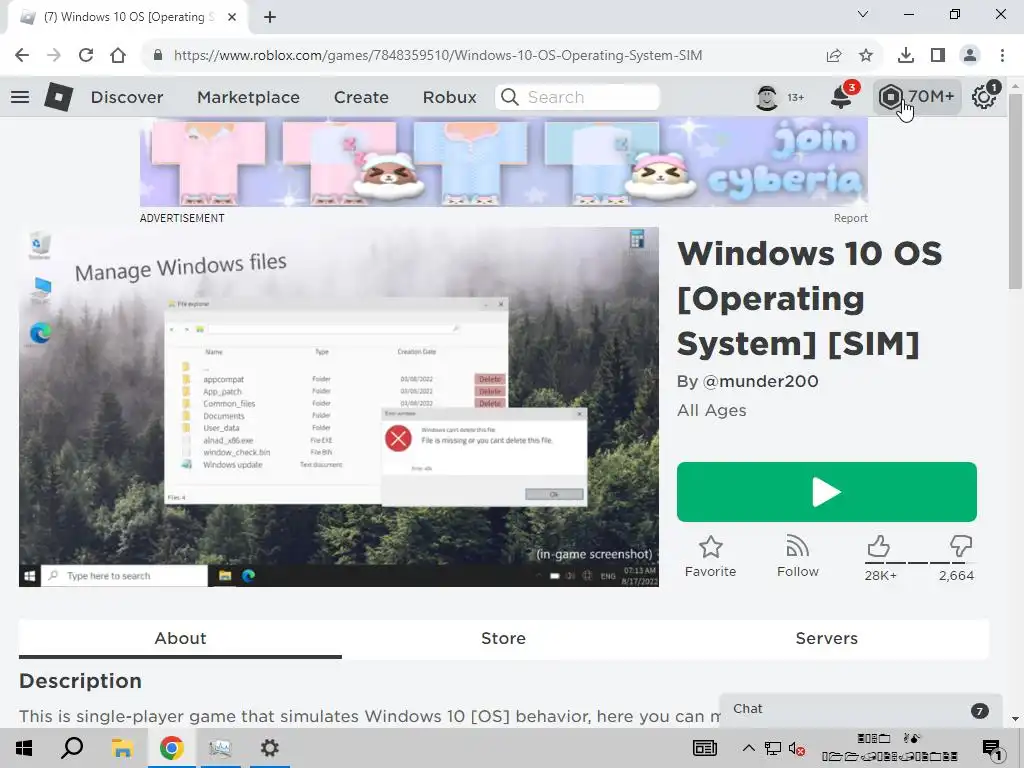Open the Roblox hamburger menu

click(x=20, y=97)
